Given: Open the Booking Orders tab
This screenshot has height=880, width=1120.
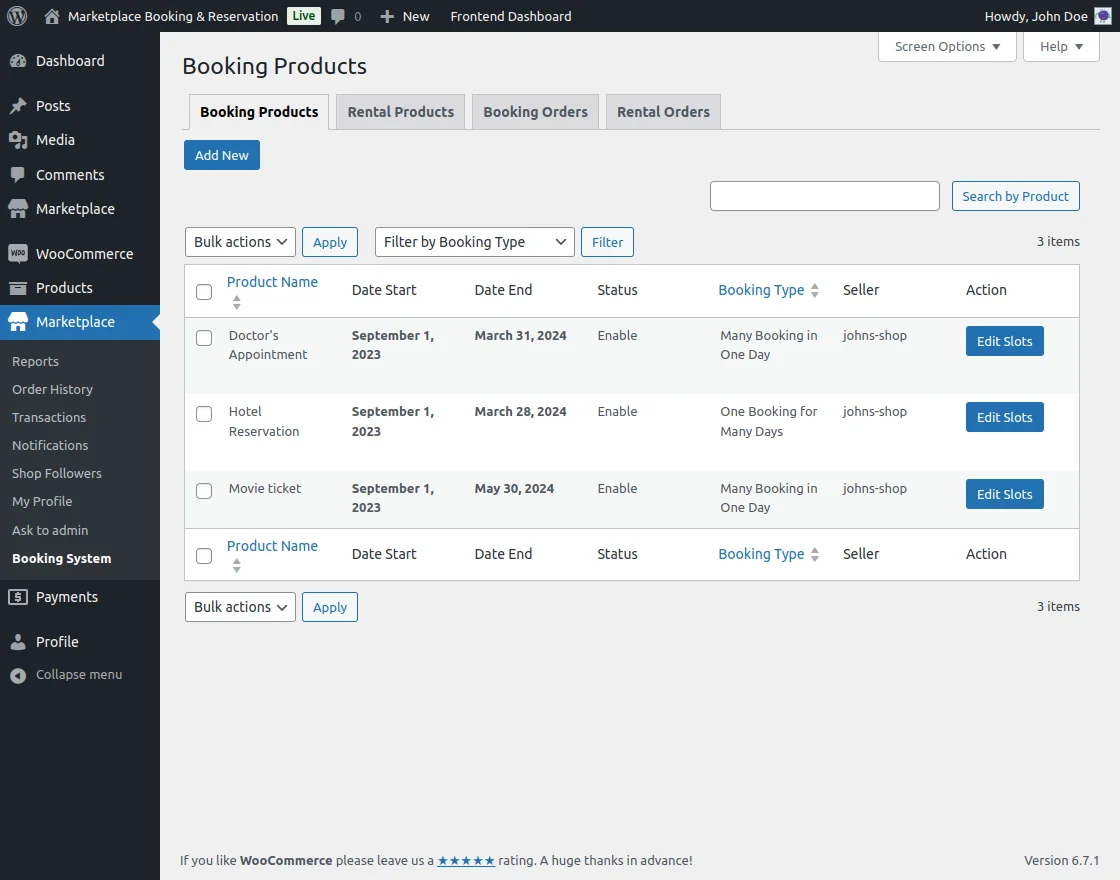Looking at the screenshot, I should [535, 112].
